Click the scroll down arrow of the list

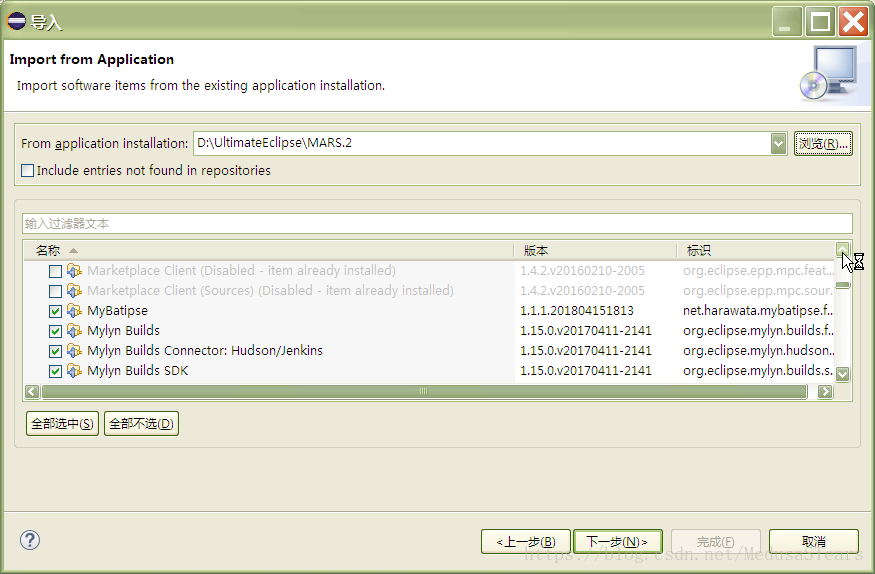pyautogui.click(x=843, y=374)
